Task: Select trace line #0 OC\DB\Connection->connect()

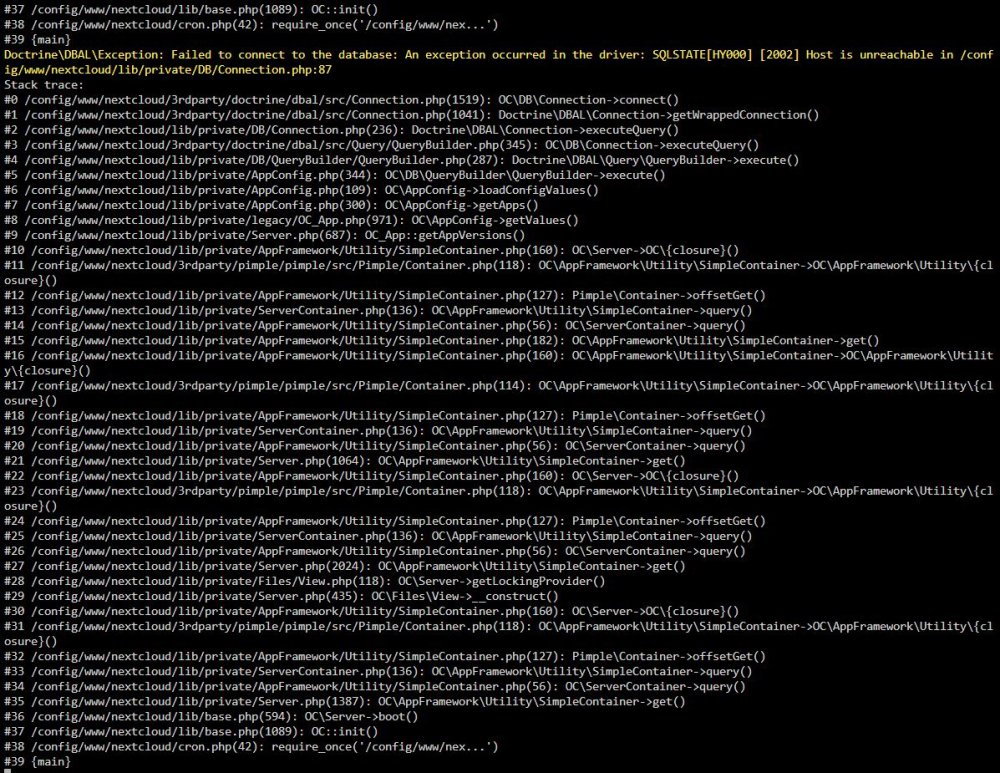Action: [341, 99]
